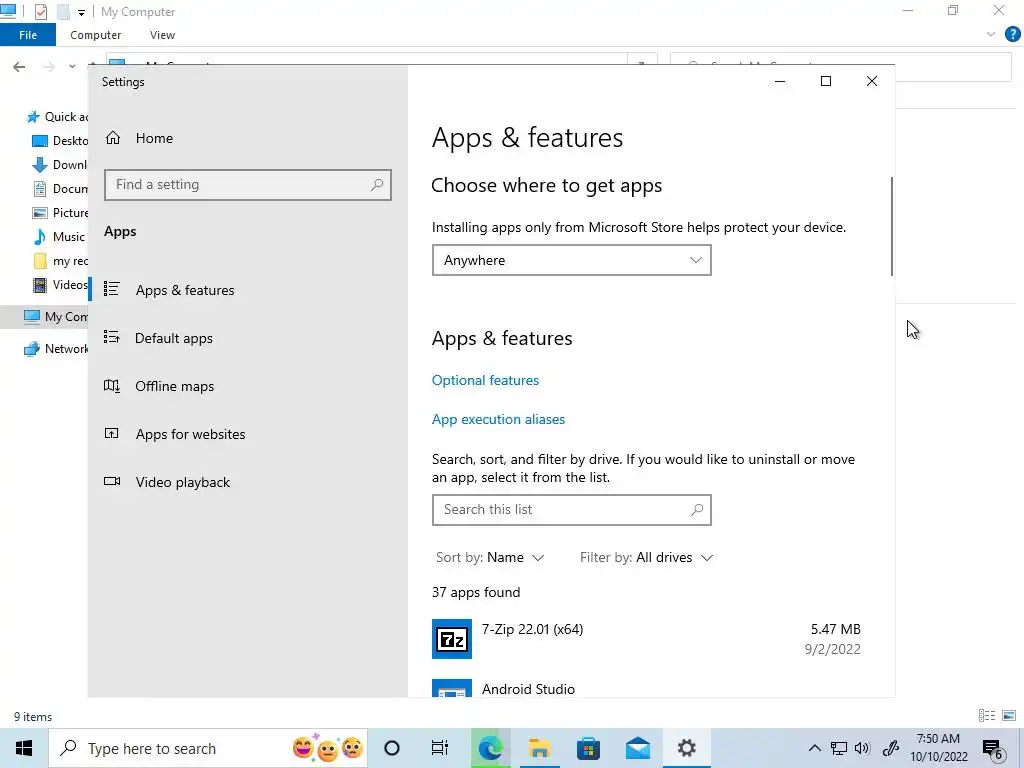Open Video playback settings
This screenshot has height=768, width=1024.
(183, 482)
